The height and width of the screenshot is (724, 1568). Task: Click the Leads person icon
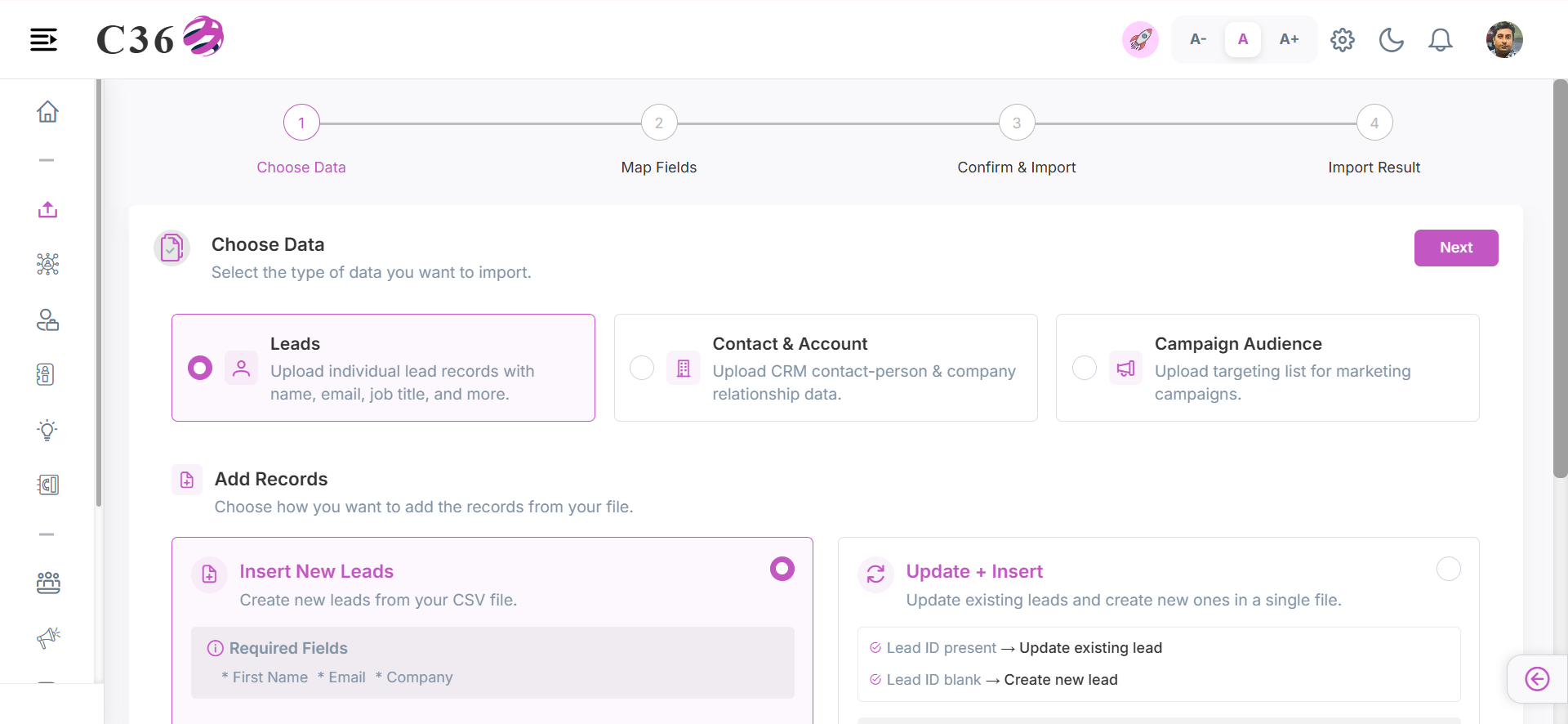(x=241, y=369)
